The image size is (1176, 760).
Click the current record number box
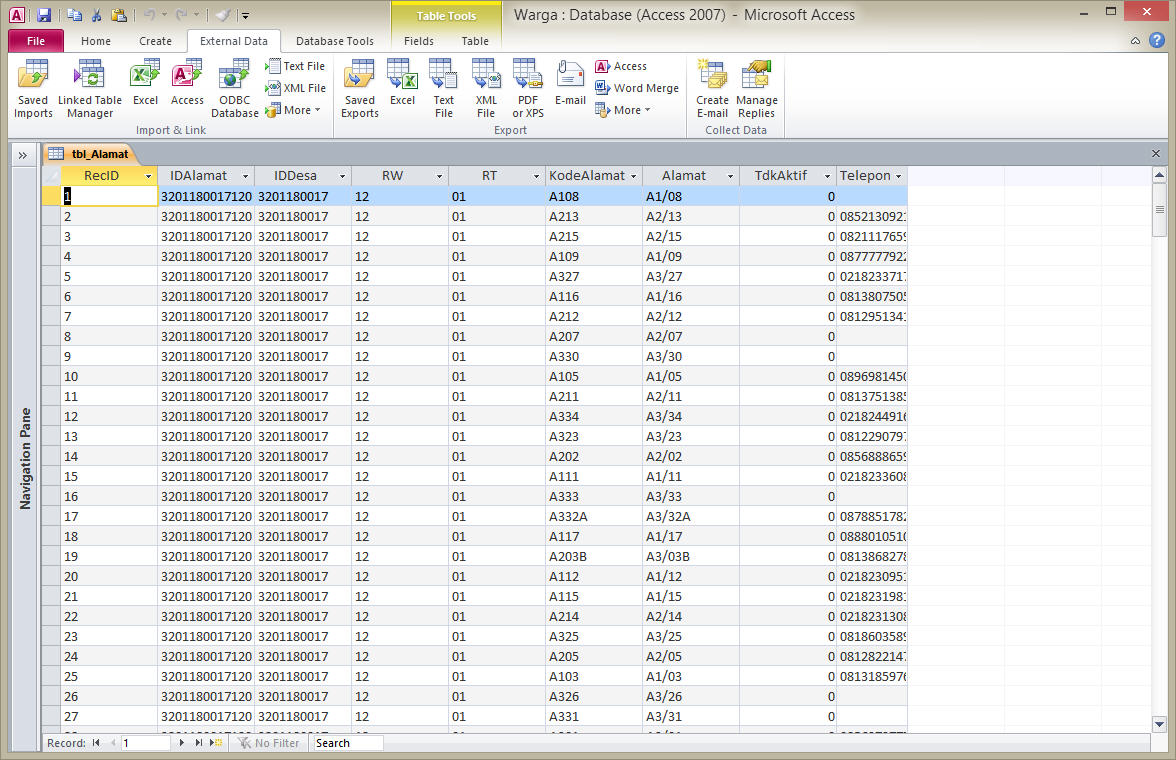point(146,743)
